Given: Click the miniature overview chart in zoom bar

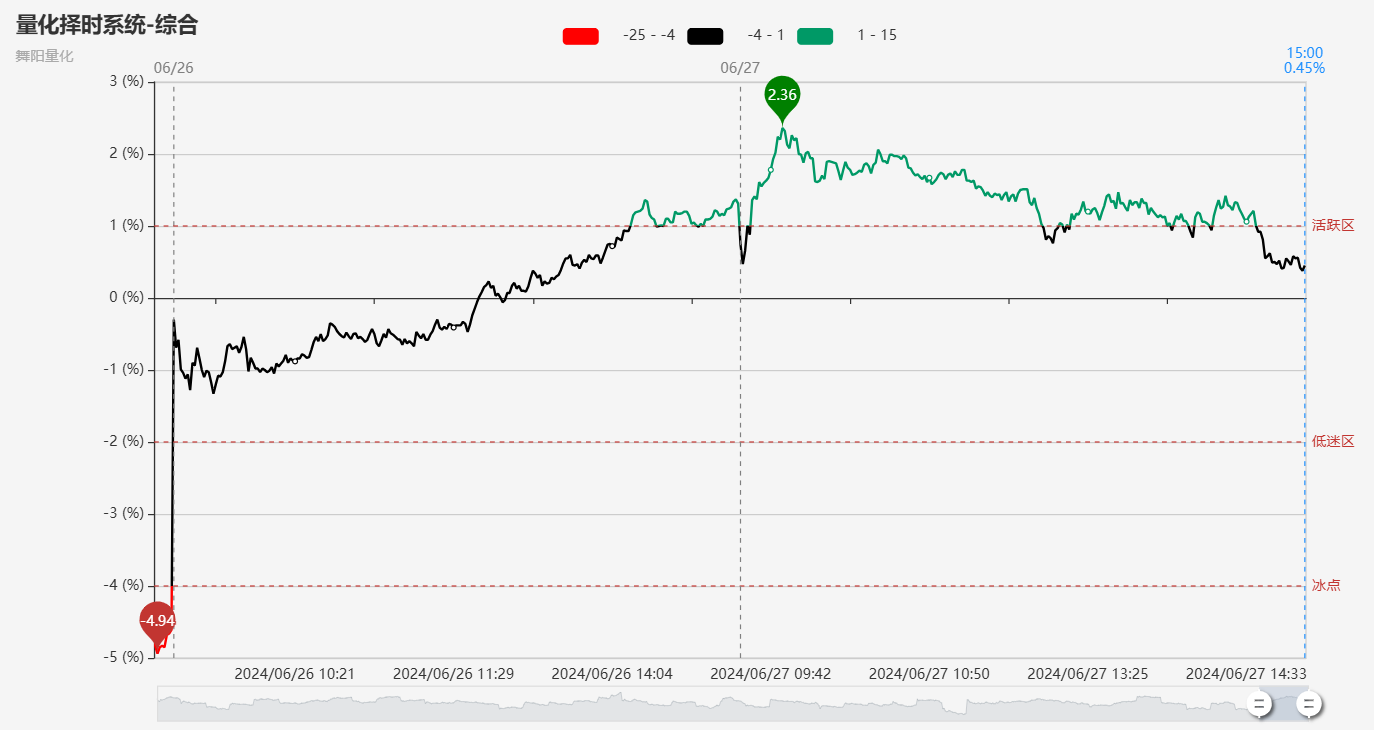Looking at the screenshot, I should point(700,704).
